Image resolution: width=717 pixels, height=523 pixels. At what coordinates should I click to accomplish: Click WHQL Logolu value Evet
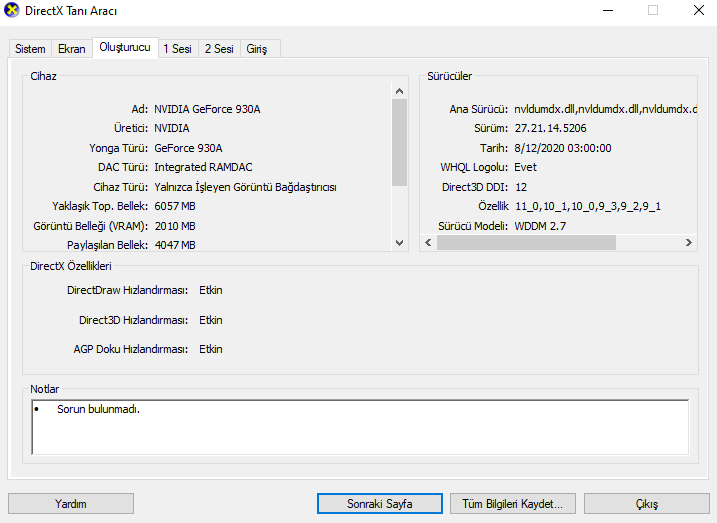525,167
